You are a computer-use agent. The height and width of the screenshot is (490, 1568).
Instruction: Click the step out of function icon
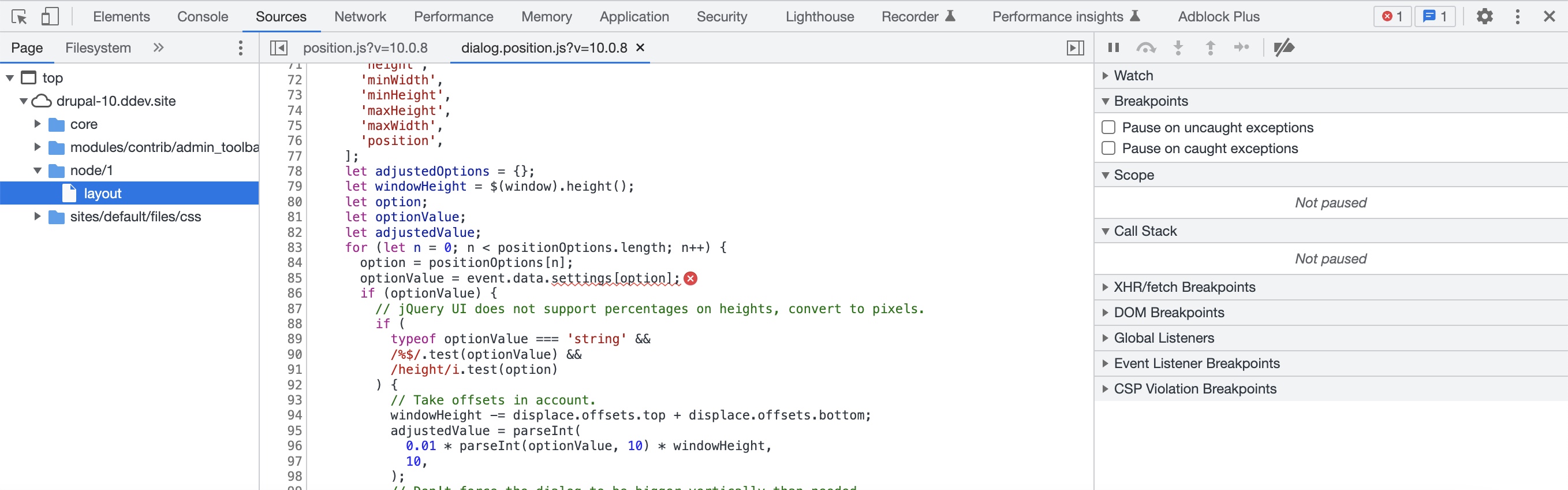1210,47
